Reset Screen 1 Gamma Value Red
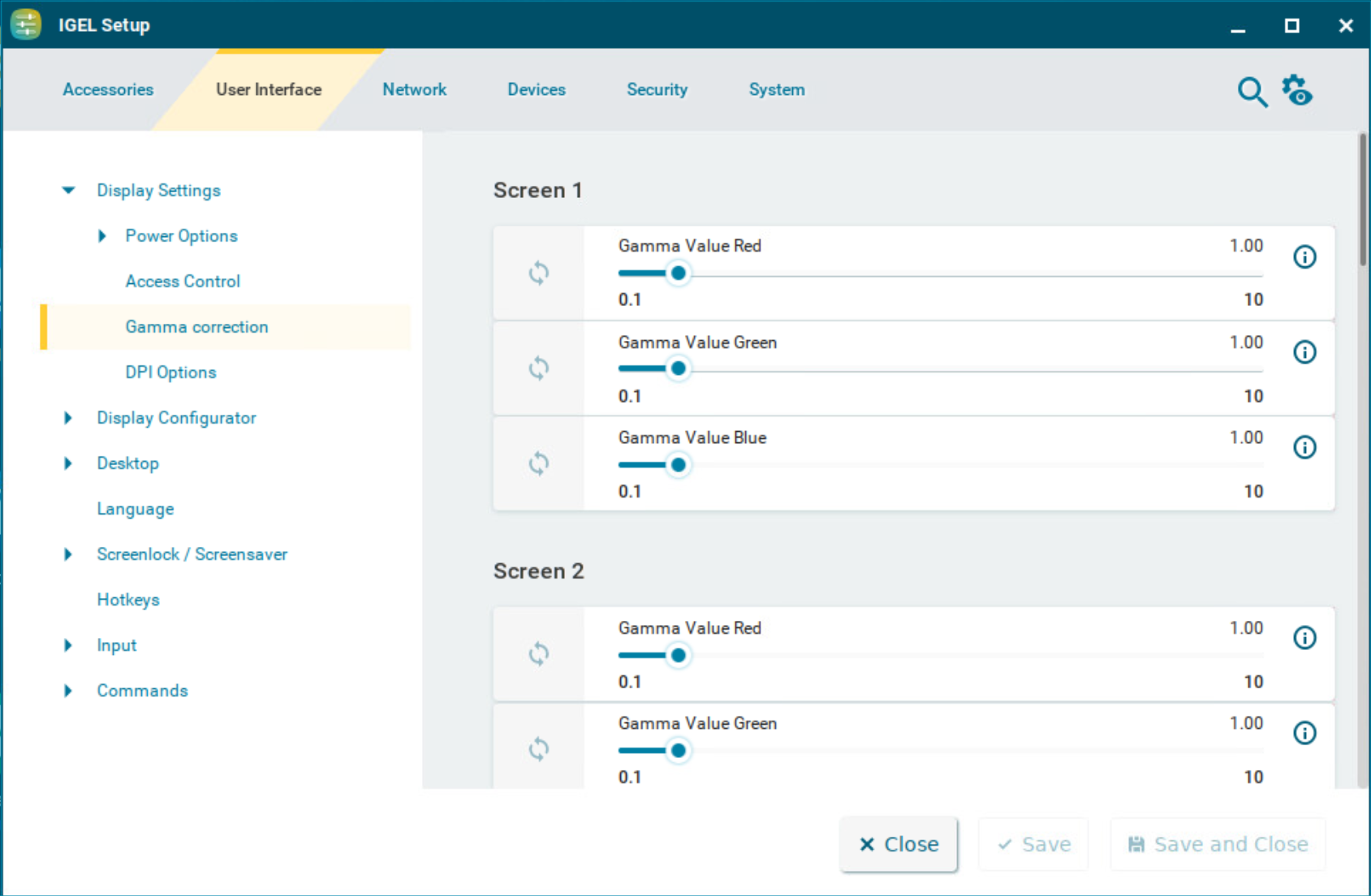This screenshot has height=896, width=1371. pyautogui.click(x=538, y=273)
